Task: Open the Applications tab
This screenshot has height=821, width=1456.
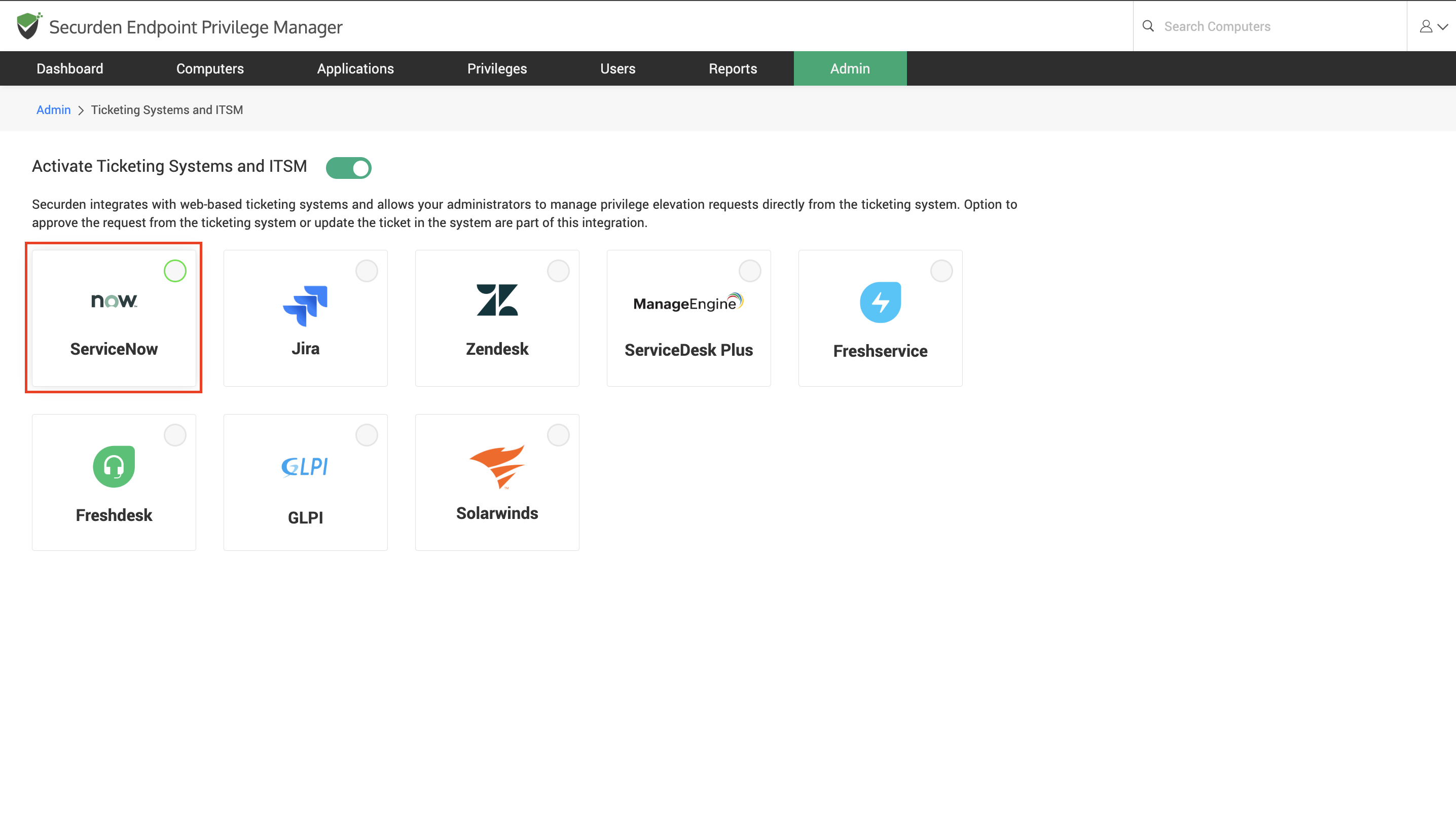Action: coord(355,68)
